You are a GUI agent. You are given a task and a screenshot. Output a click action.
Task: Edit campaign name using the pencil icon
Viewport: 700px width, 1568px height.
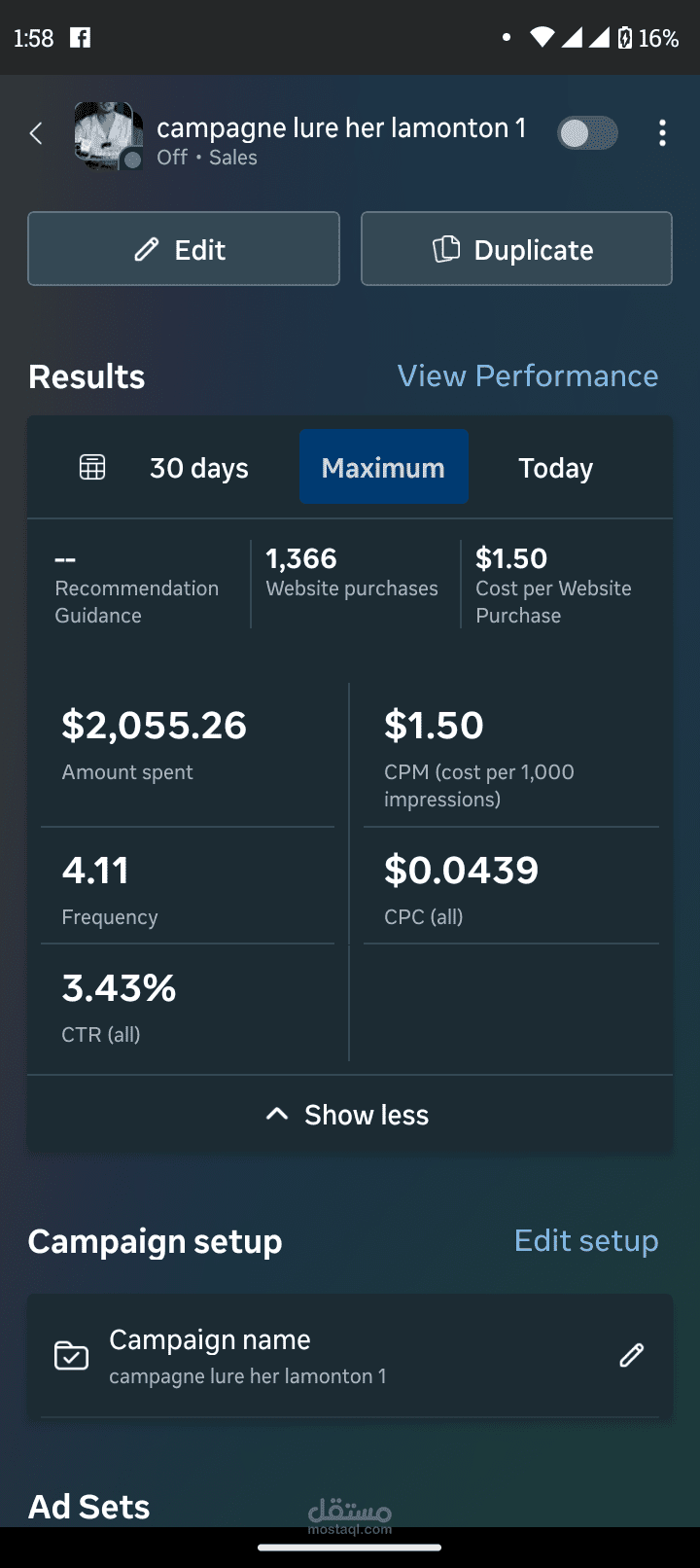point(631,1355)
